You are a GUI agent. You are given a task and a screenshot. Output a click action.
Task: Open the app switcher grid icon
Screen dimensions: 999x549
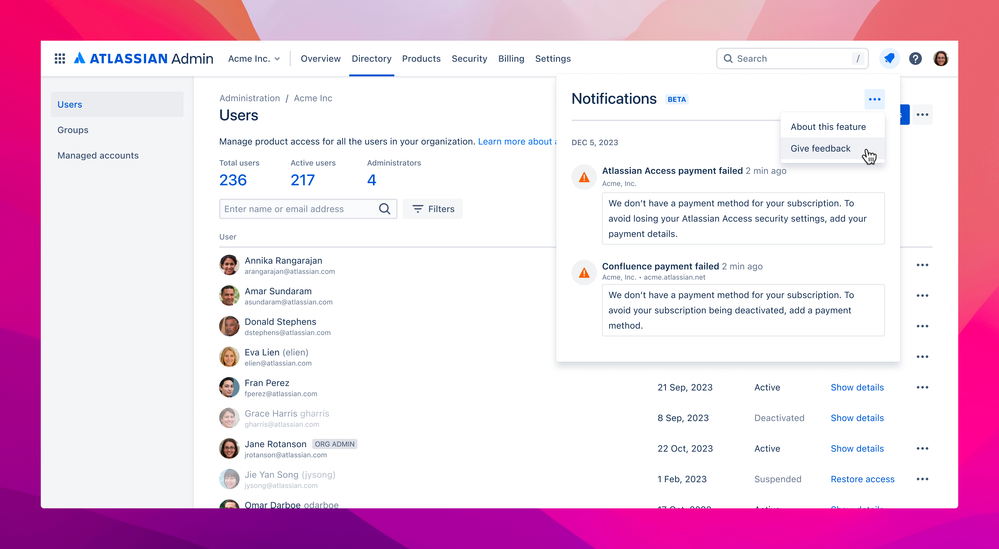[x=59, y=59]
